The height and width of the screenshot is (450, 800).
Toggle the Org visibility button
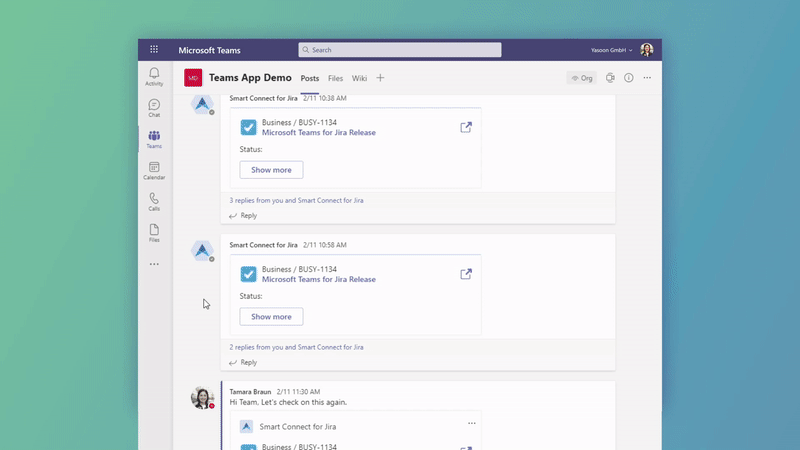581,78
